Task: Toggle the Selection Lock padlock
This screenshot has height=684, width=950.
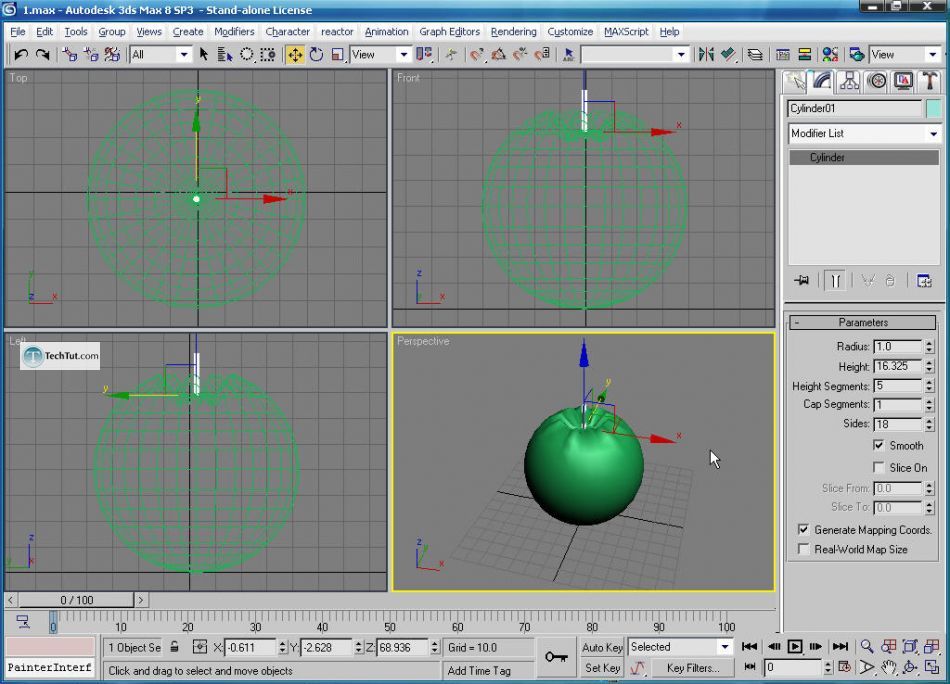Action: [x=174, y=647]
